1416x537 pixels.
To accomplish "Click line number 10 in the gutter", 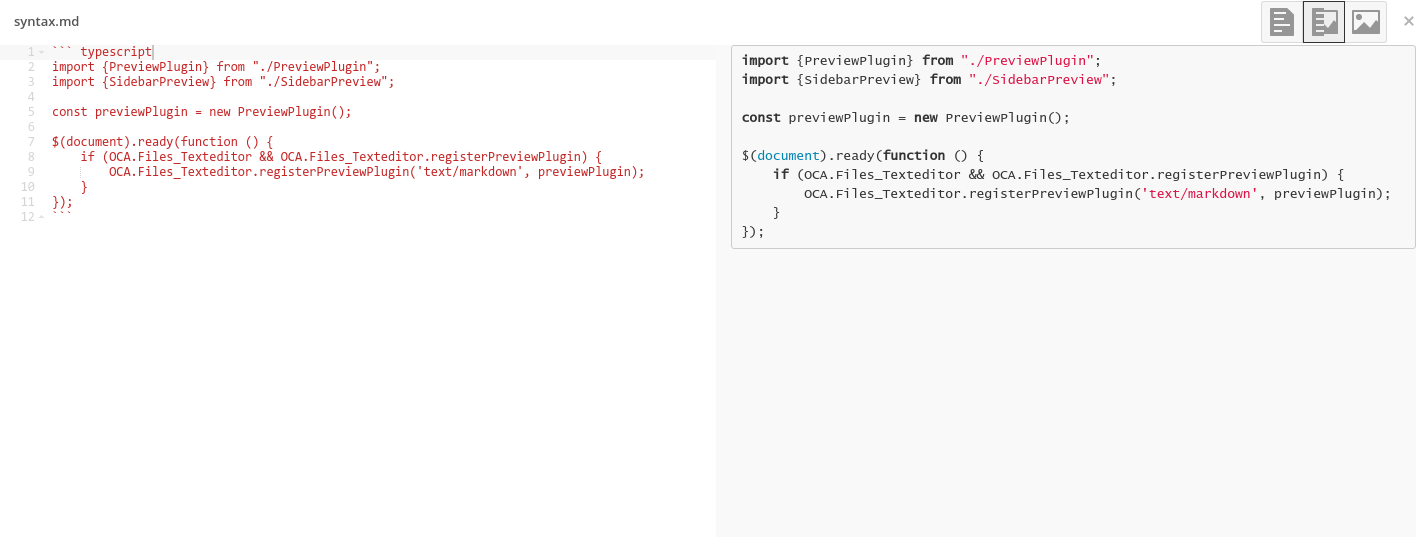I will pyautogui.click(x=28, y=187).
